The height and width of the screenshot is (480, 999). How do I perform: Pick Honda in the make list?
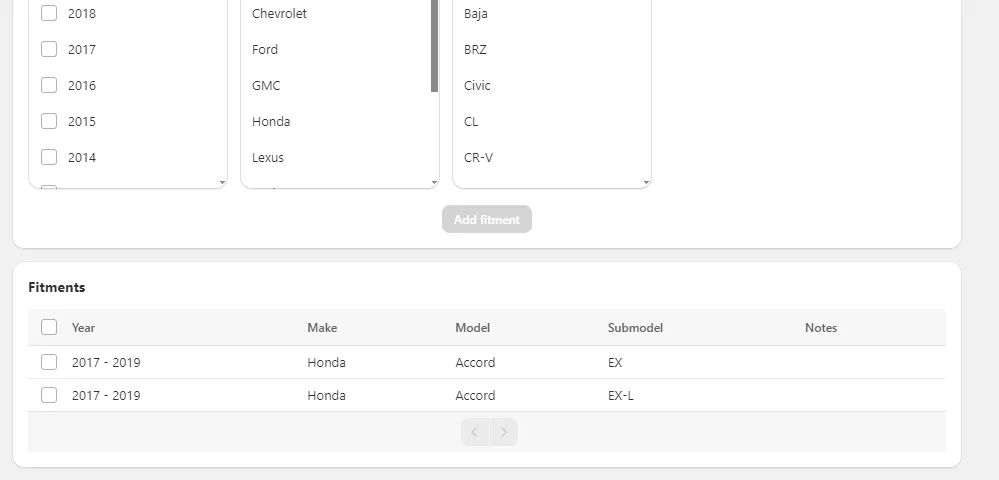tap(271, 121)
